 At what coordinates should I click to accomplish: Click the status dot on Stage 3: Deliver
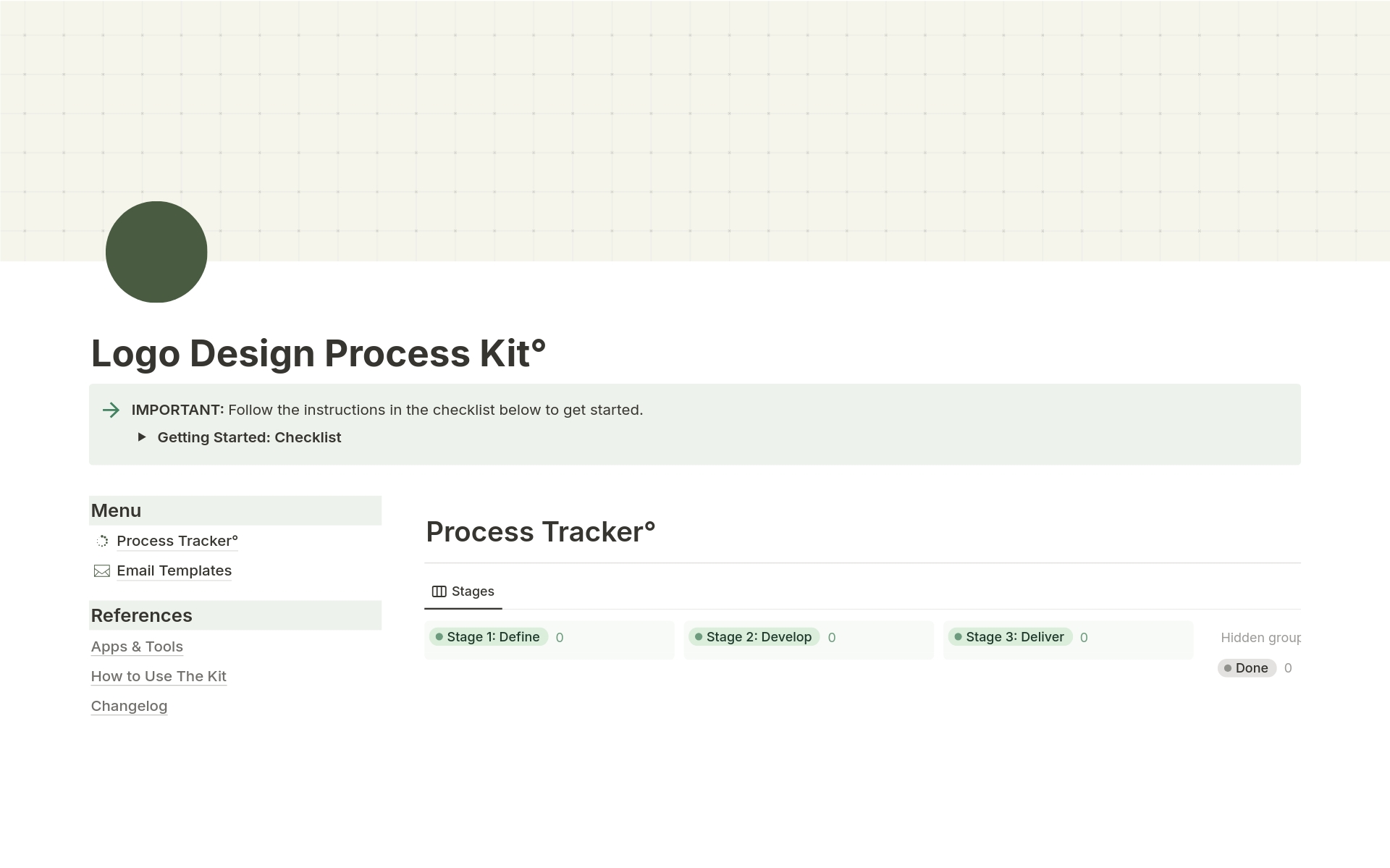coord(957,636)
